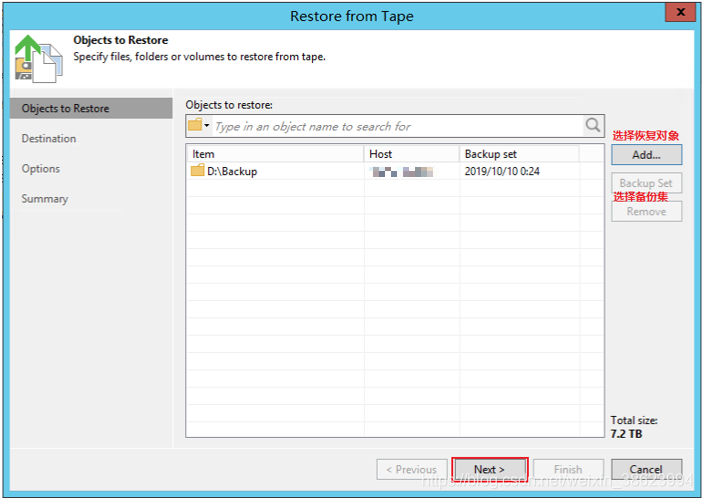The width and height of the screenshot is (703, 499).
Task: Click the < Previous button
Action: tap(412, 469)
